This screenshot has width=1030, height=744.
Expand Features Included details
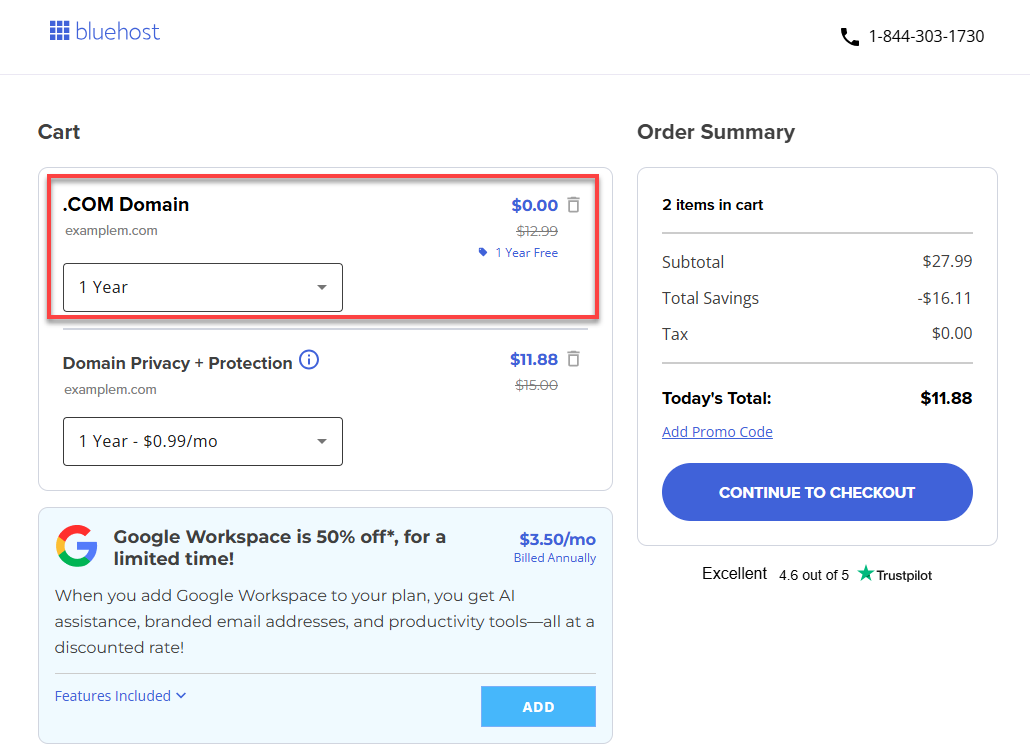(x=120, y=695)
